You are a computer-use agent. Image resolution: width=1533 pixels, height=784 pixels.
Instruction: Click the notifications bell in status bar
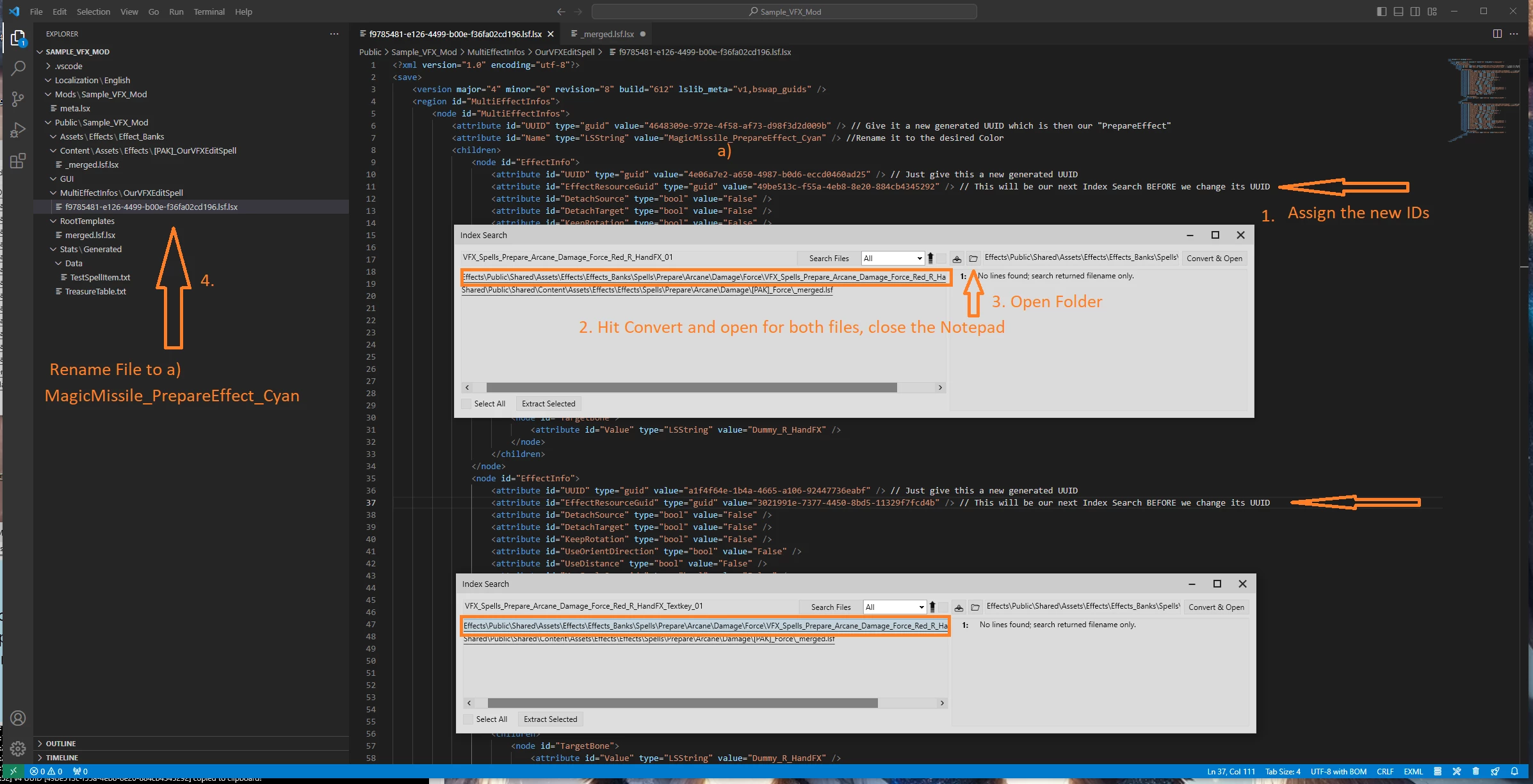1514,771
